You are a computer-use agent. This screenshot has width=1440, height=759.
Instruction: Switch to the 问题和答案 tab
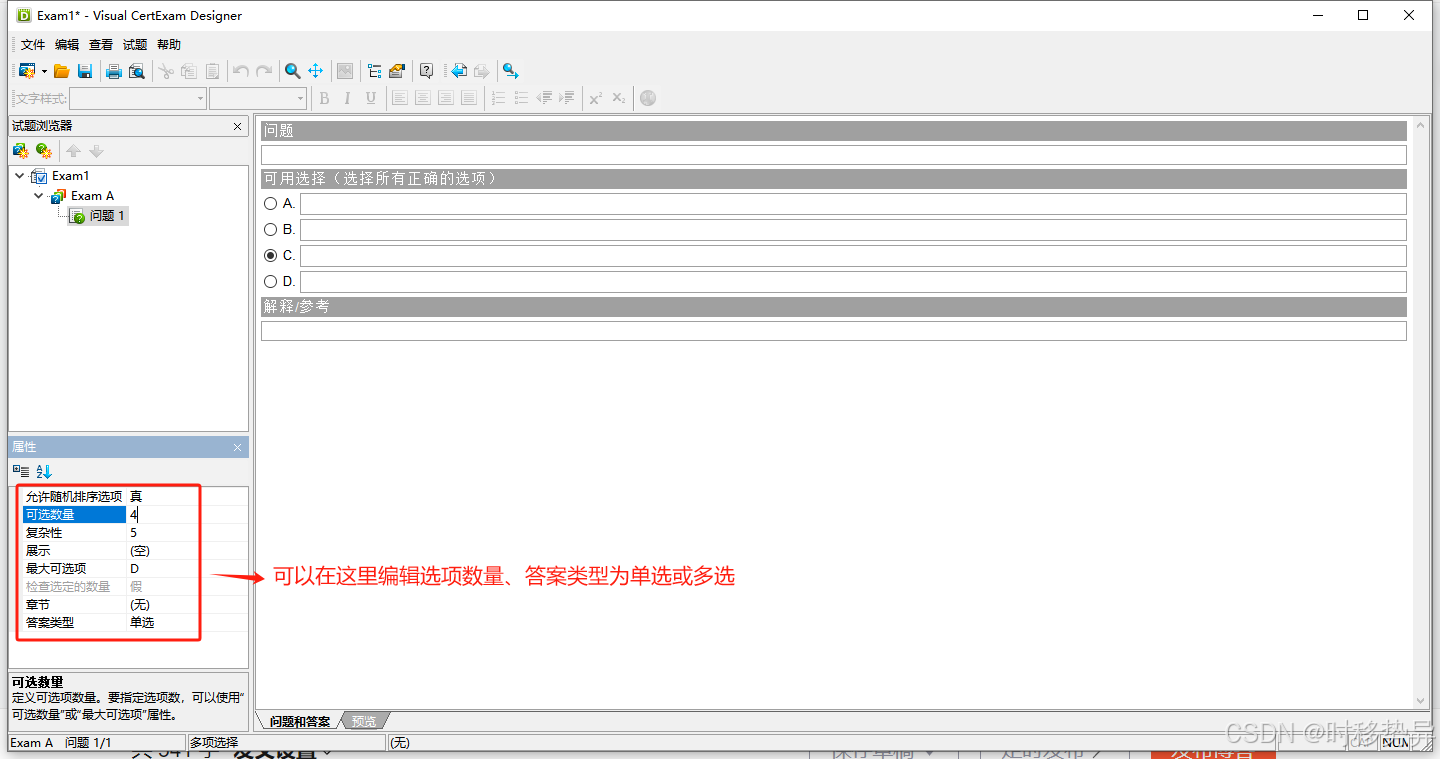tap(300, 721)
